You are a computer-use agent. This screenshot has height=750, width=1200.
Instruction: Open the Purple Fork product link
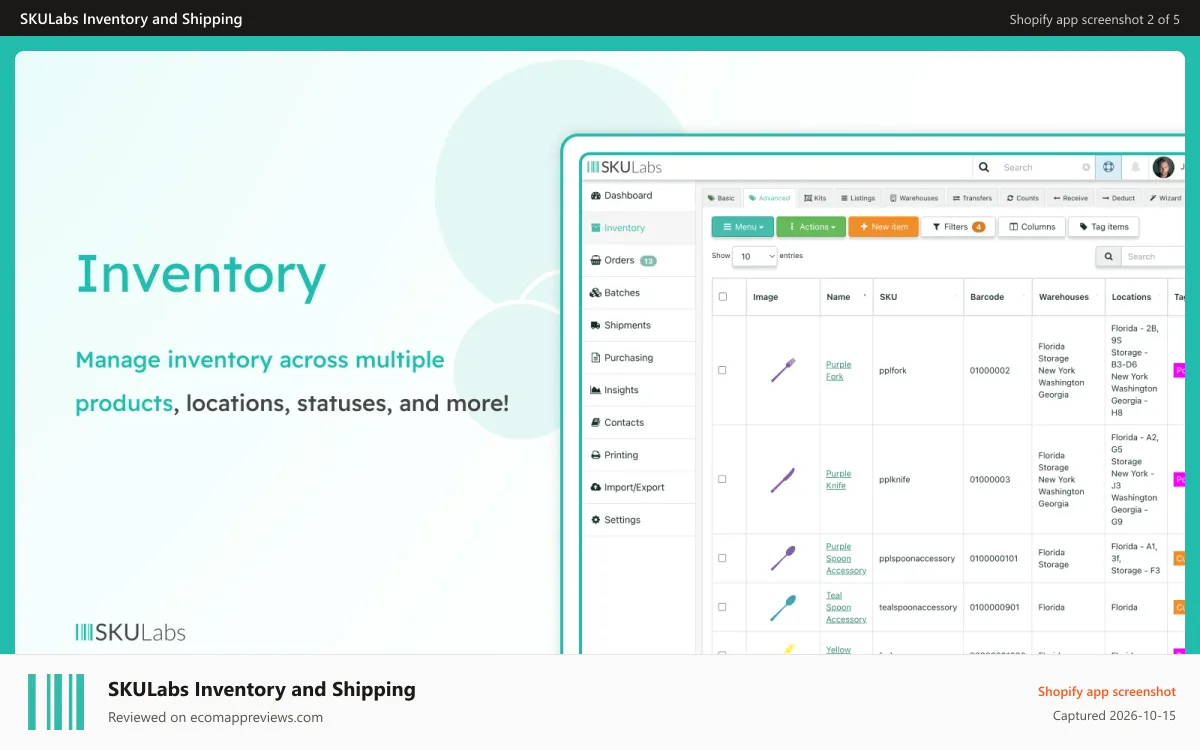pyautogui.click(x=838, y=370)
